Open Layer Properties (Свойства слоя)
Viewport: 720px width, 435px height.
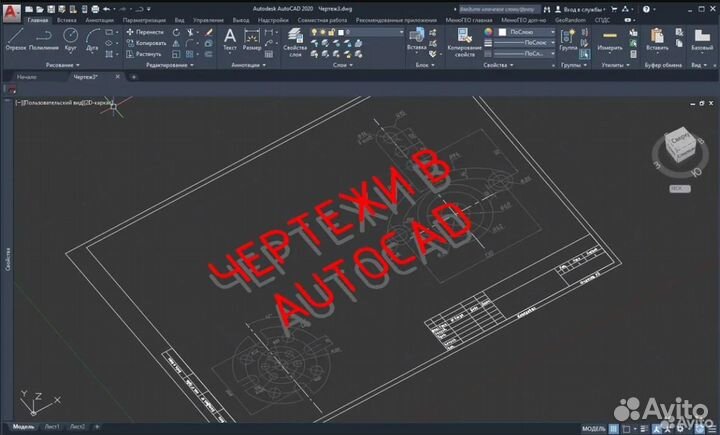tap(295, 42)
